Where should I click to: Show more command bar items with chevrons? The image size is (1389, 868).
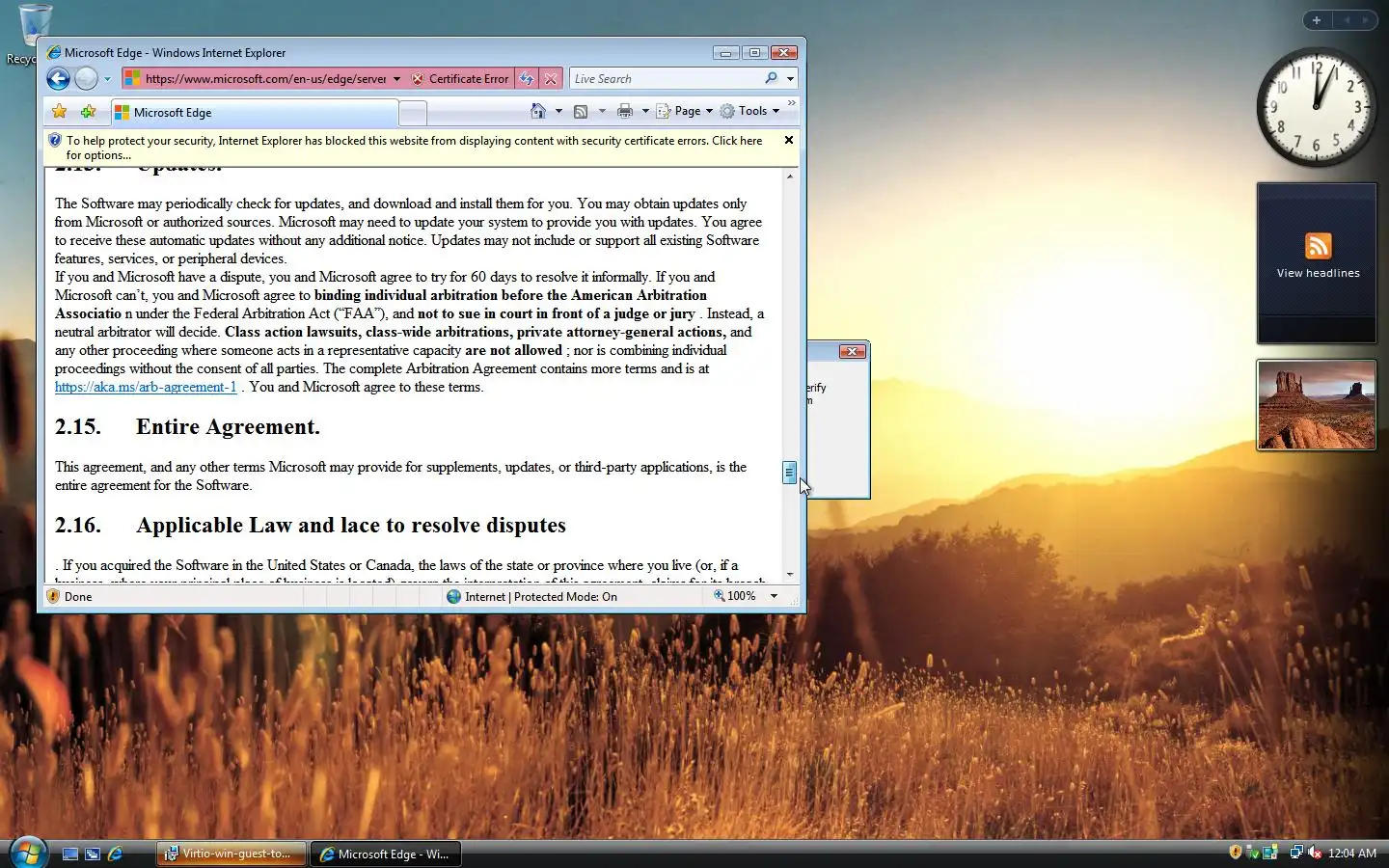[x=792, y=102]
